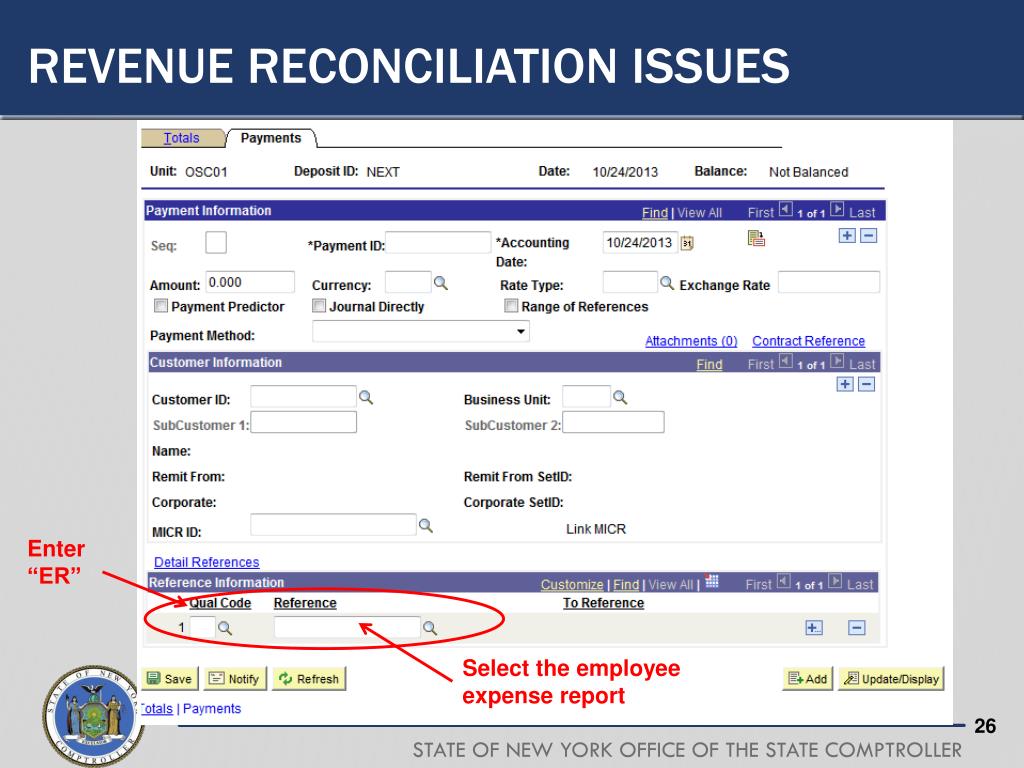Click the document icon beside Accounting Date
The image size is (1024, 768).
pyautogui.click(x=756, y=238)
